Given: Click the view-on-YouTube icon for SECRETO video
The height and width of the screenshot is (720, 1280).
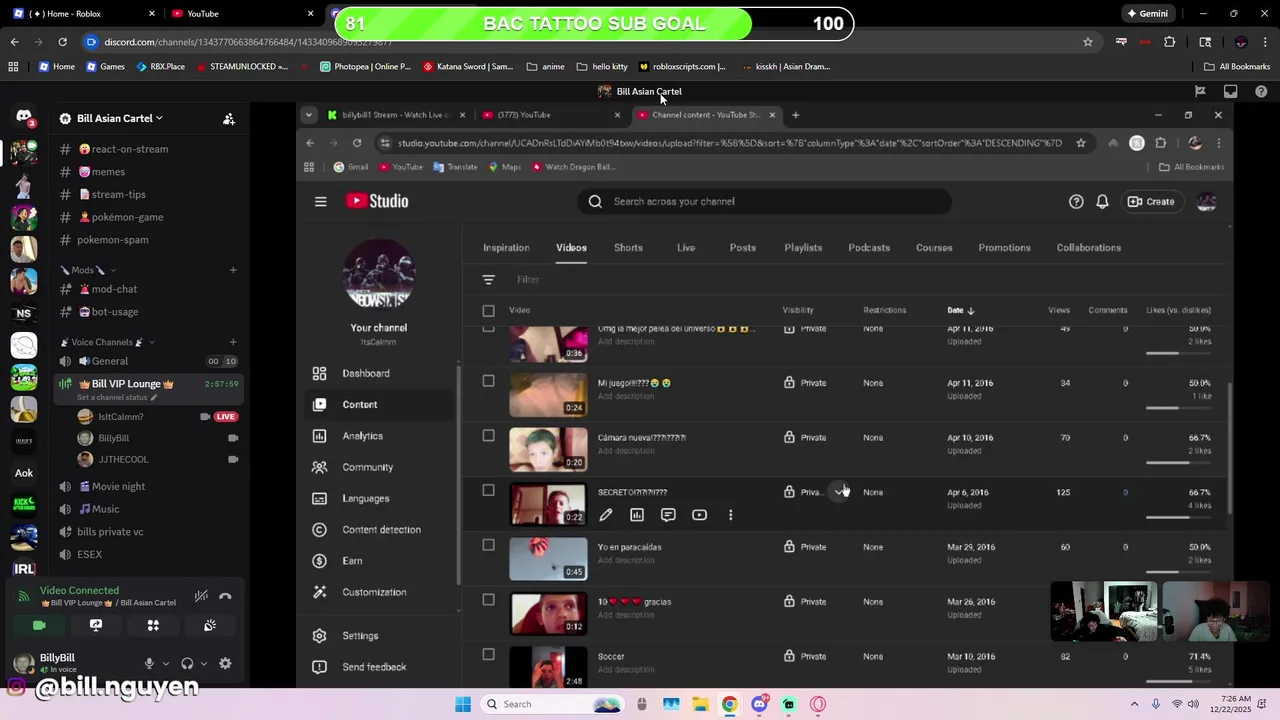Looking at the screenshot, I should [x=699, y=515].
